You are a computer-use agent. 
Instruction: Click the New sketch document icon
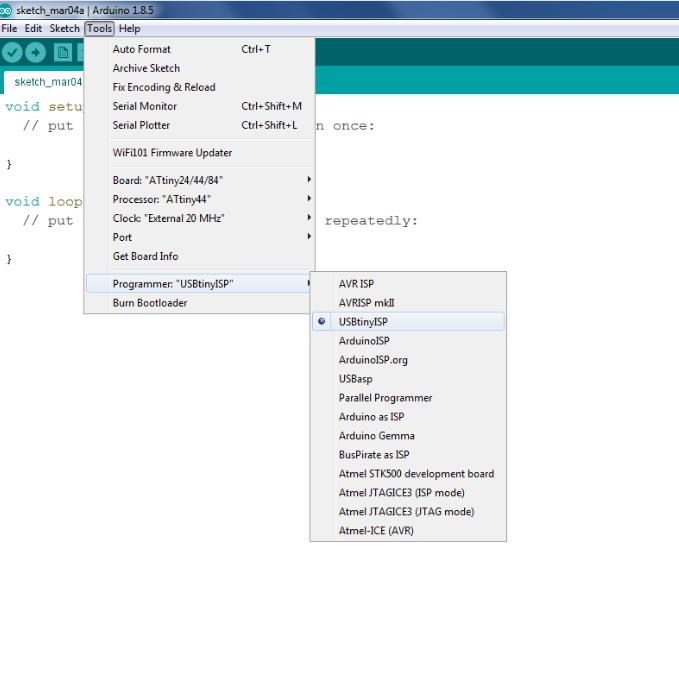[63, 53]
